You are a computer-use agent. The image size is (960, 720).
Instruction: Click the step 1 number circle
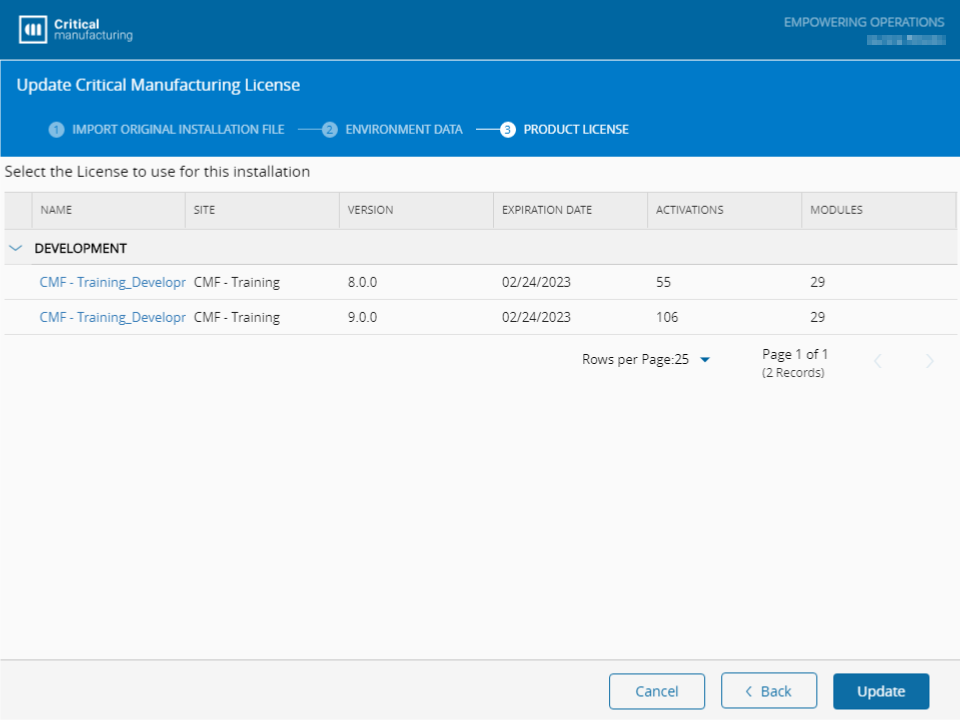57,130
